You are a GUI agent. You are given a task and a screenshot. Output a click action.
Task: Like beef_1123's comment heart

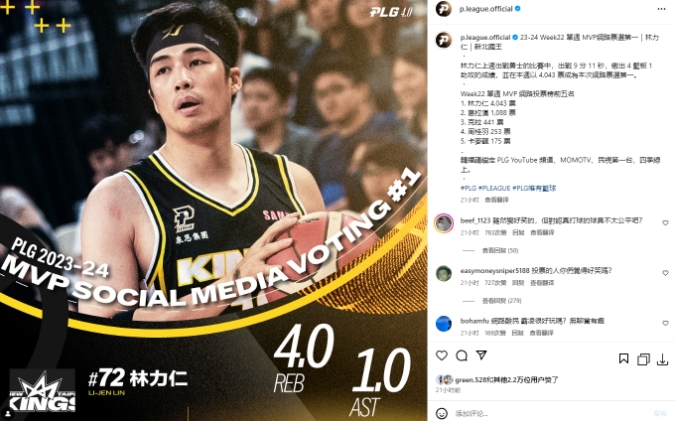click(665, 223)
